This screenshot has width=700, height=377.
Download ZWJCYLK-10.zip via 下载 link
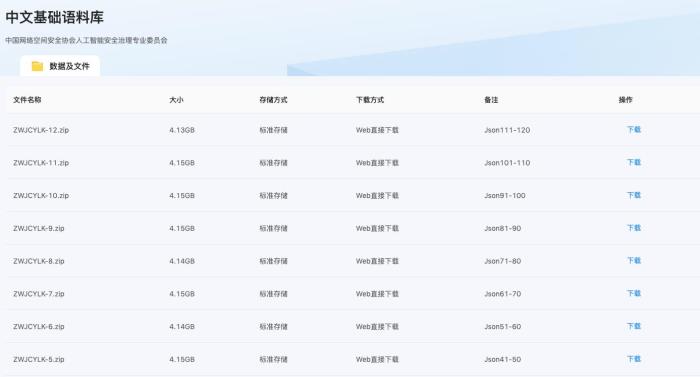633,195
